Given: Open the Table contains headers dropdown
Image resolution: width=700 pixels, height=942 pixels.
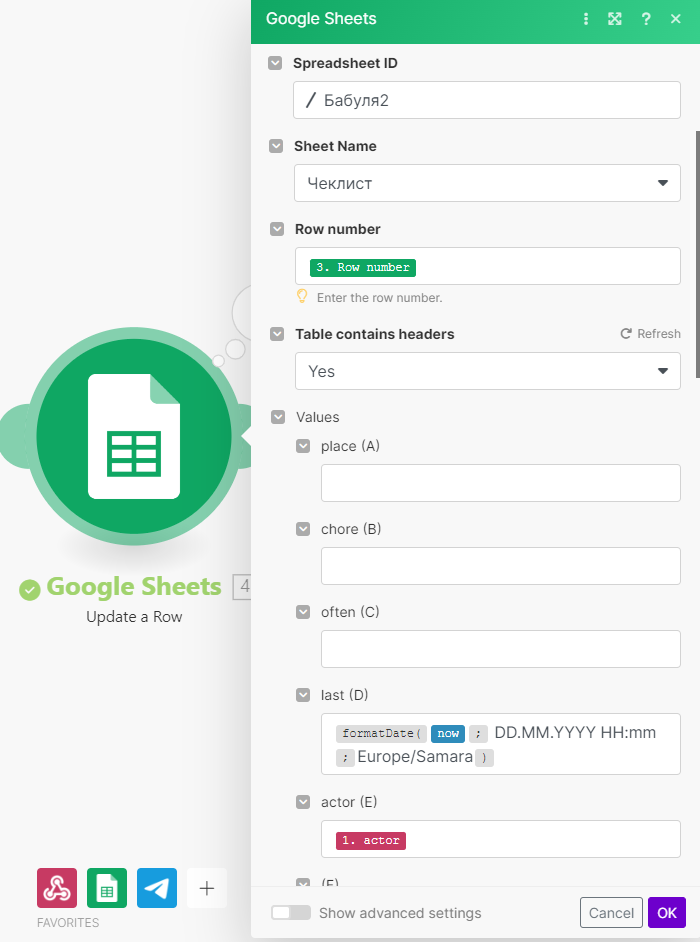Looking at the screenshot, I should (x=487, y=371).
